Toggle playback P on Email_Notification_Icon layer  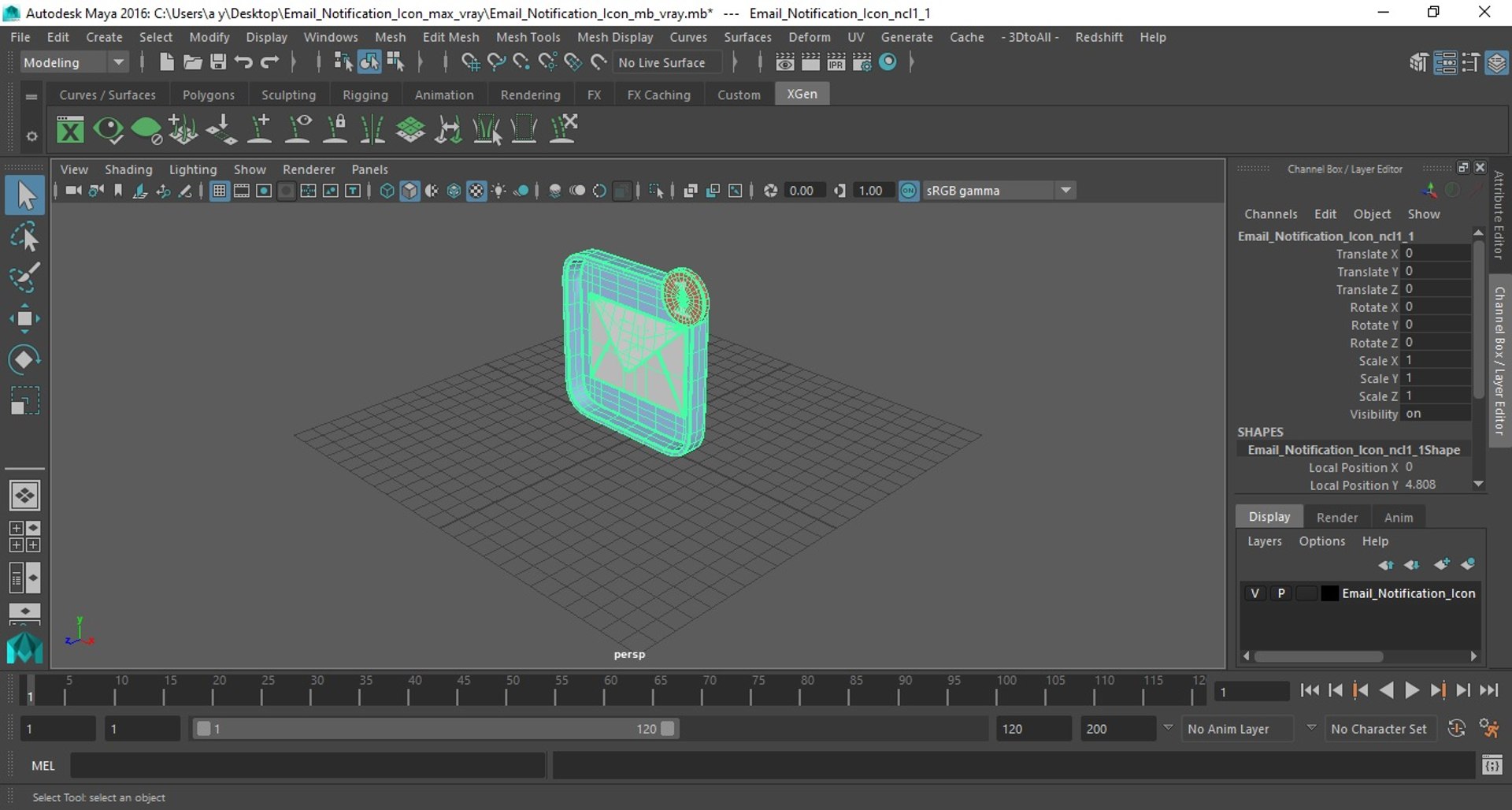(x=1281, y=593)
